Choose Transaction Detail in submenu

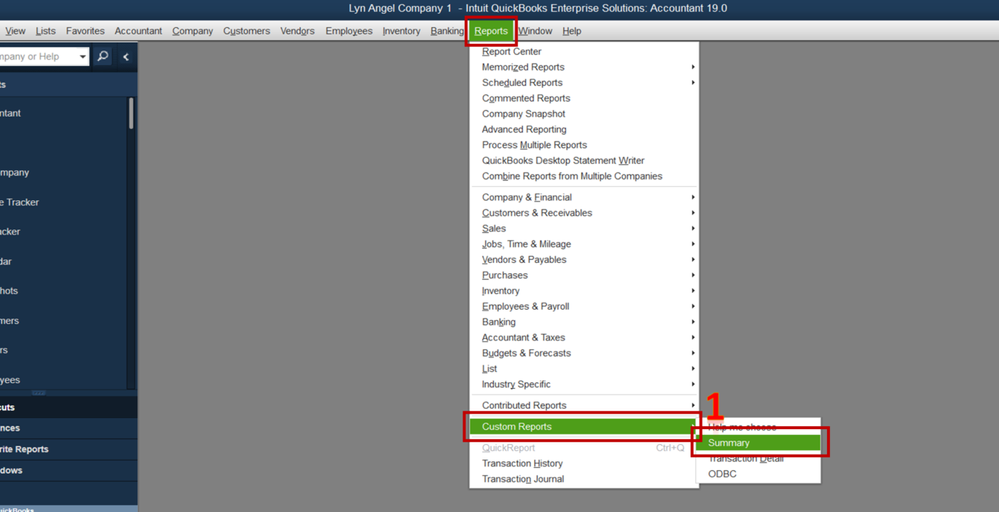coord(758,459)
